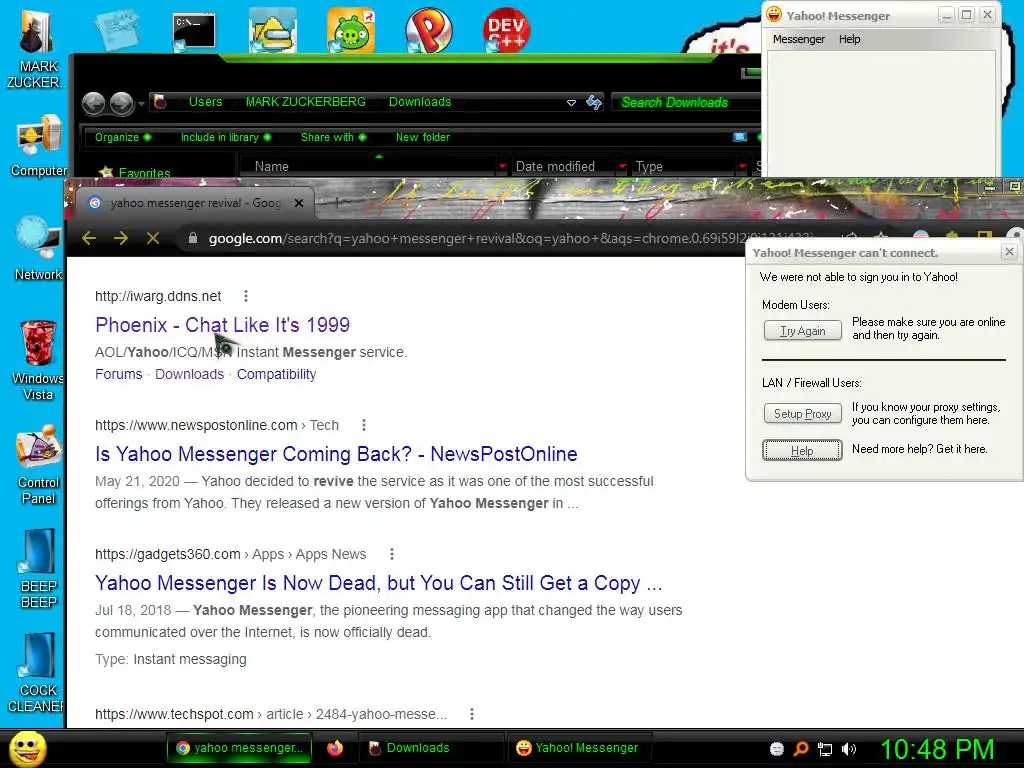Go back in the Chrome browser

(x=89, y=238)
